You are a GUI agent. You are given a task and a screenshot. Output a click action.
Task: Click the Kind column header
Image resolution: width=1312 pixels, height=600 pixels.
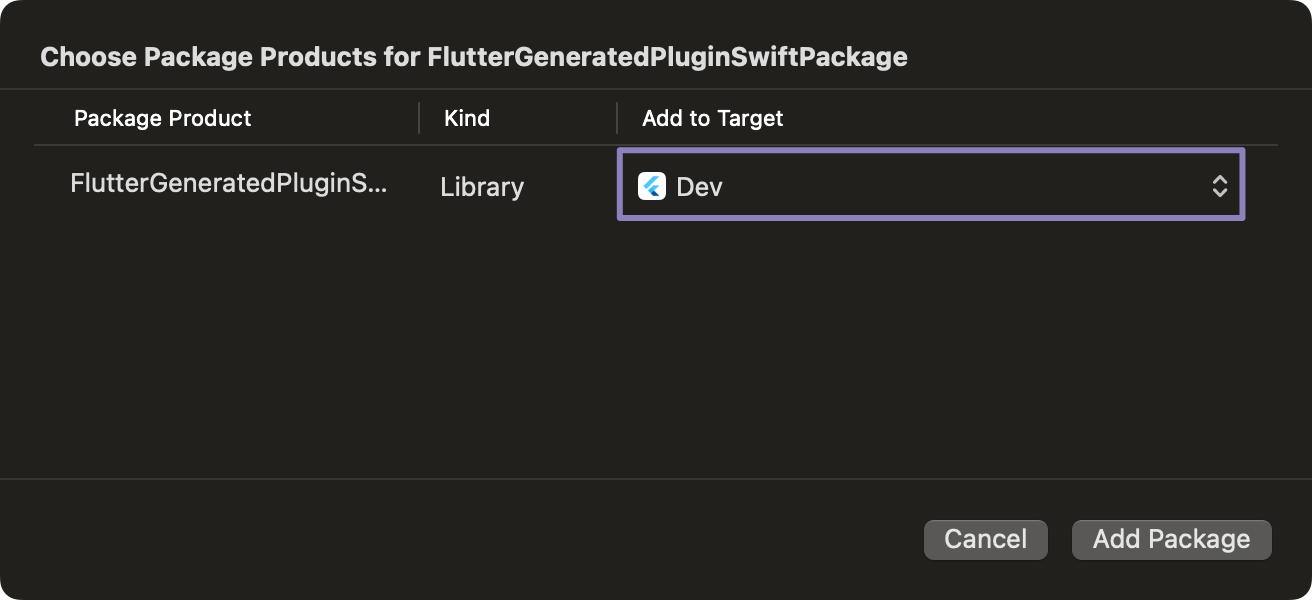467,118
